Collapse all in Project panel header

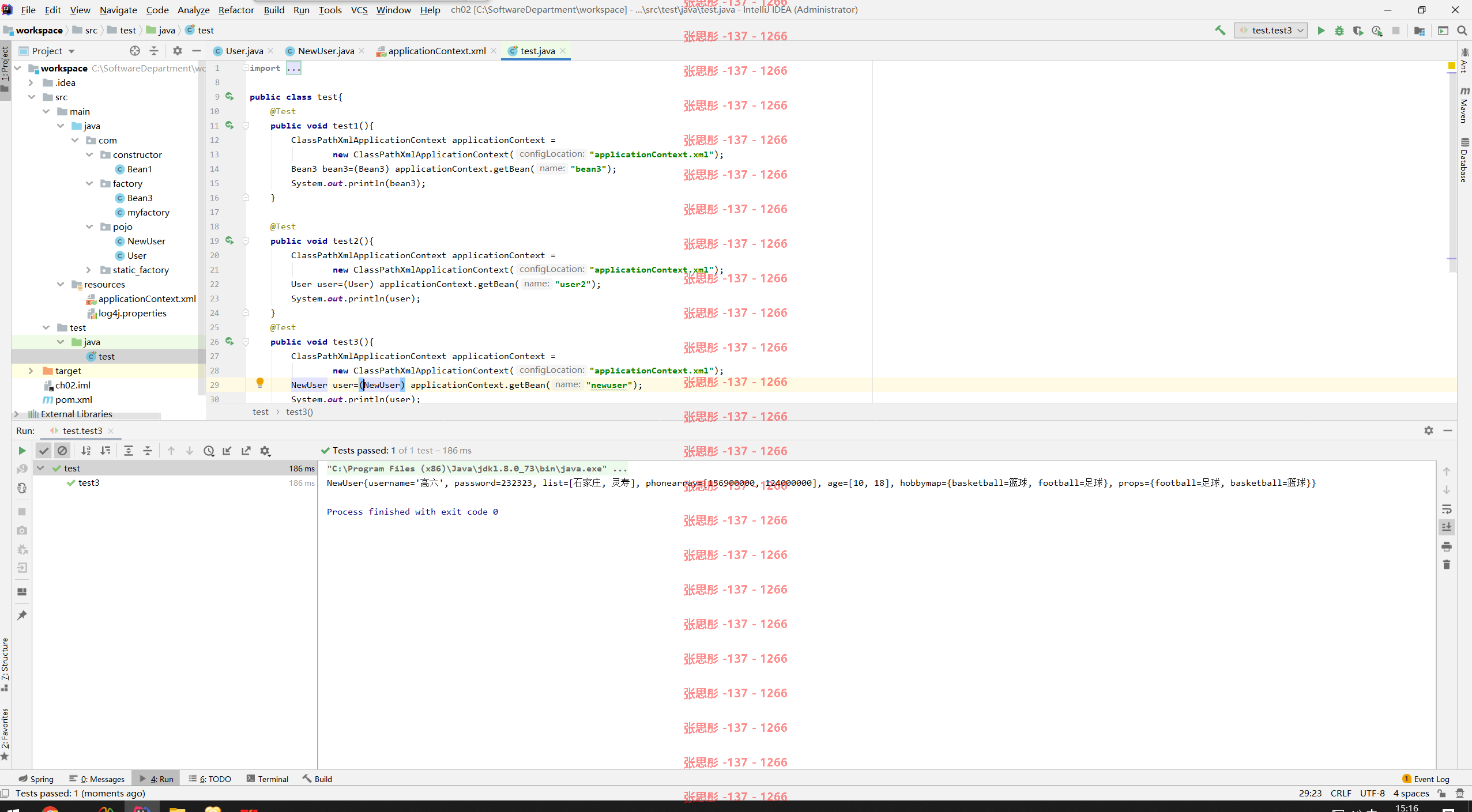tap(154, 51)
